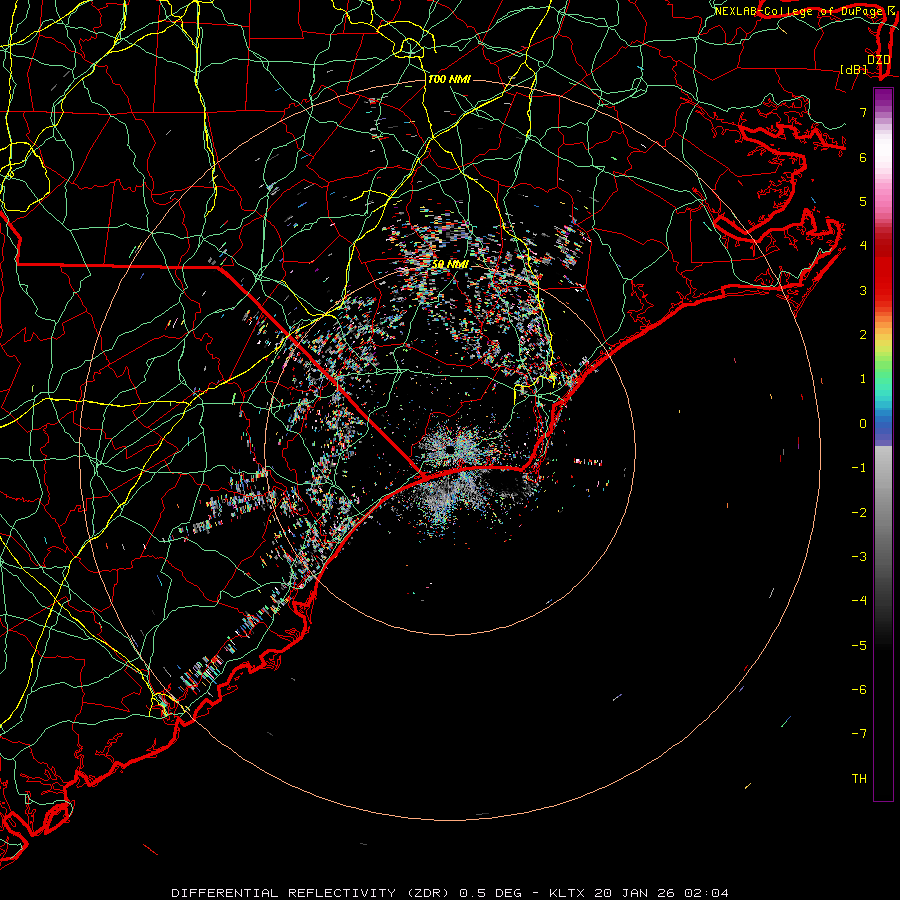Select the 4 dB scale label
The width and height of the screenshot is (900, 900).
coord(863,246)
